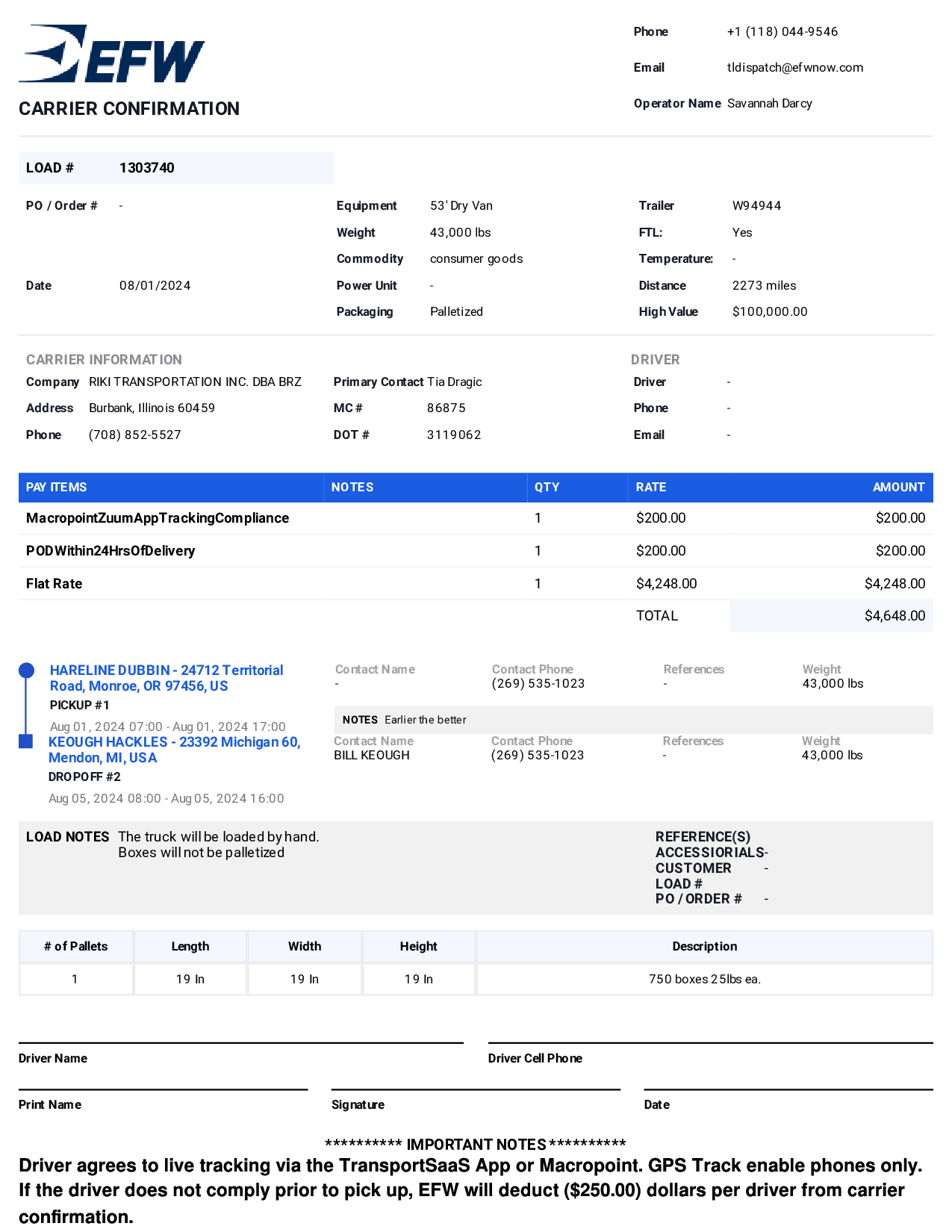Select primary contact Tia Dragic

click(x=455, y=382)
